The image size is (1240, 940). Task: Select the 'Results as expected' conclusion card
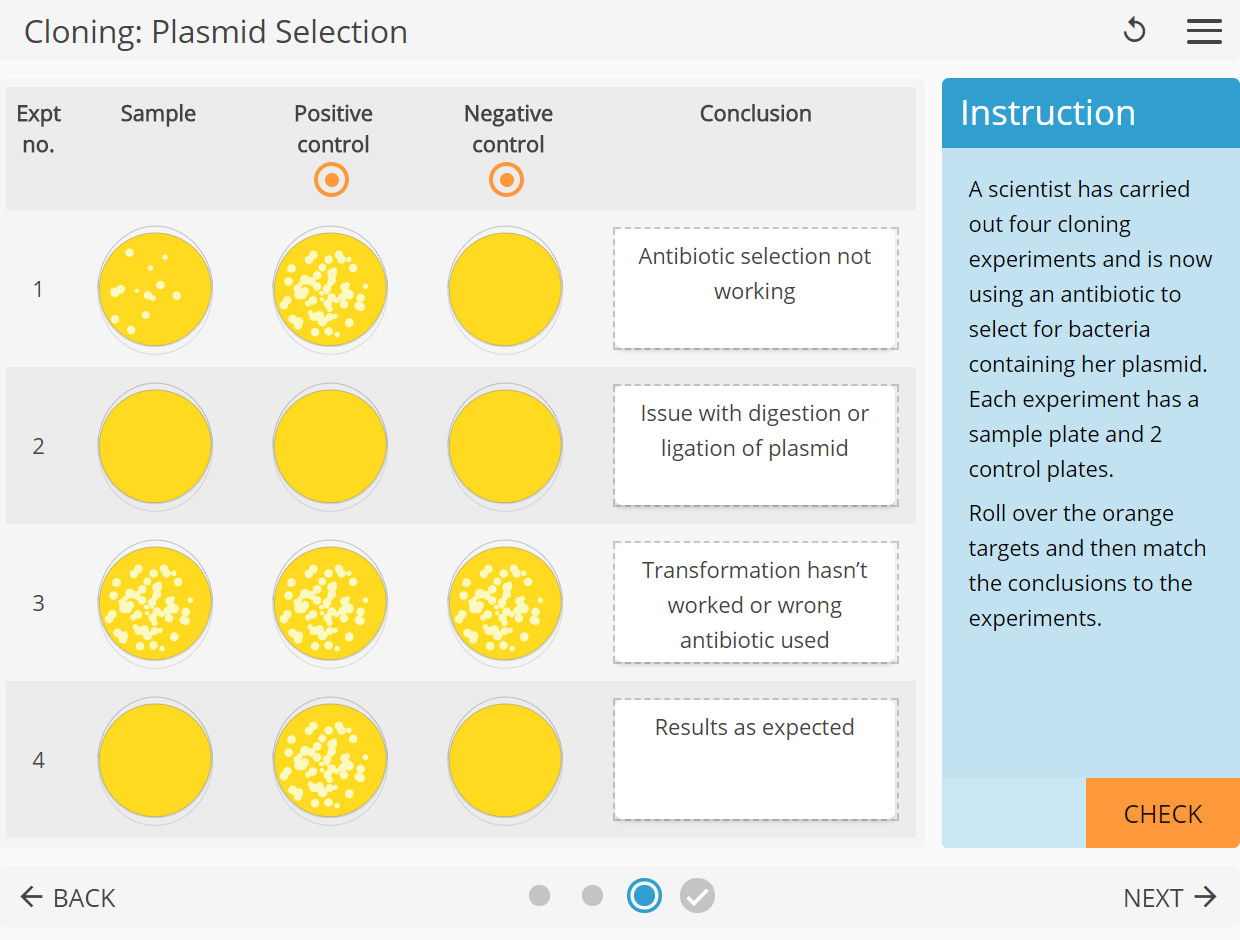(x=755, y=759)
